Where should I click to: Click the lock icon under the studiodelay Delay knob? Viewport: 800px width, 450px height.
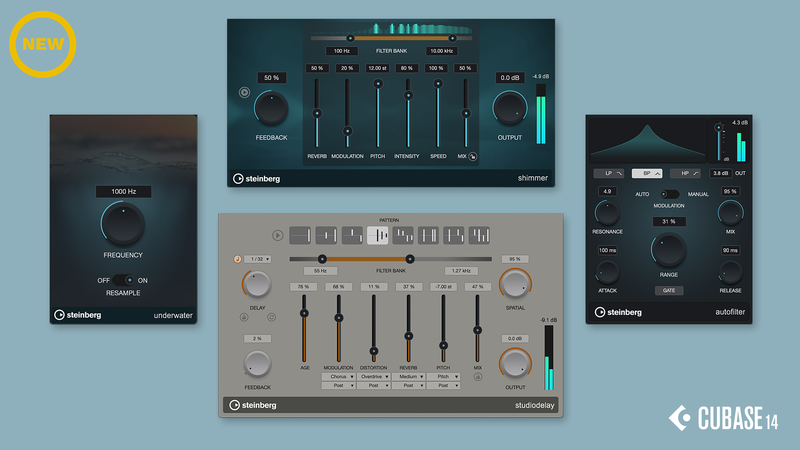pos(244,317)
